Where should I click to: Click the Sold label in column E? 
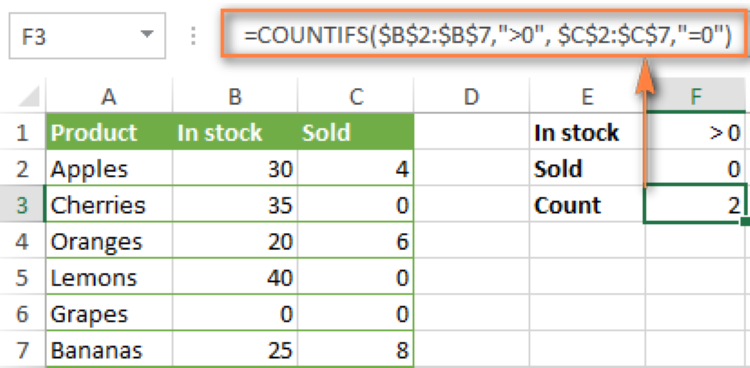point(587,168)
